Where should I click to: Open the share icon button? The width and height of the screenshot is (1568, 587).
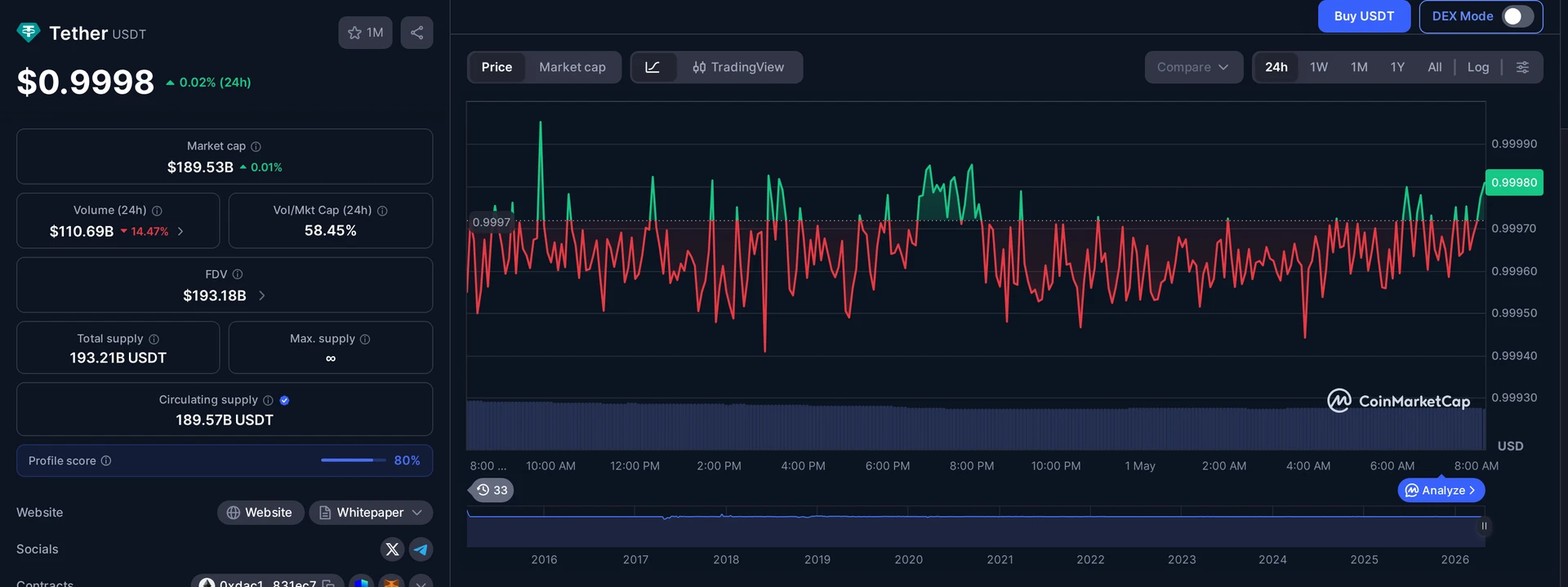click(416, 33)
